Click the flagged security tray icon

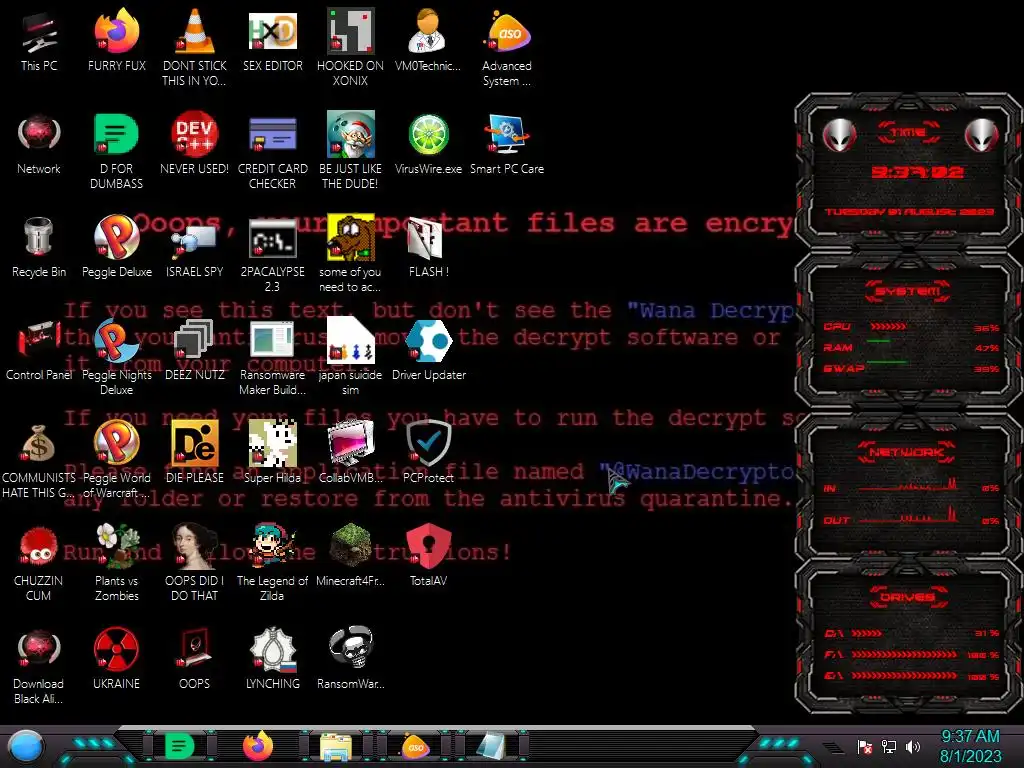pos(865,747)
